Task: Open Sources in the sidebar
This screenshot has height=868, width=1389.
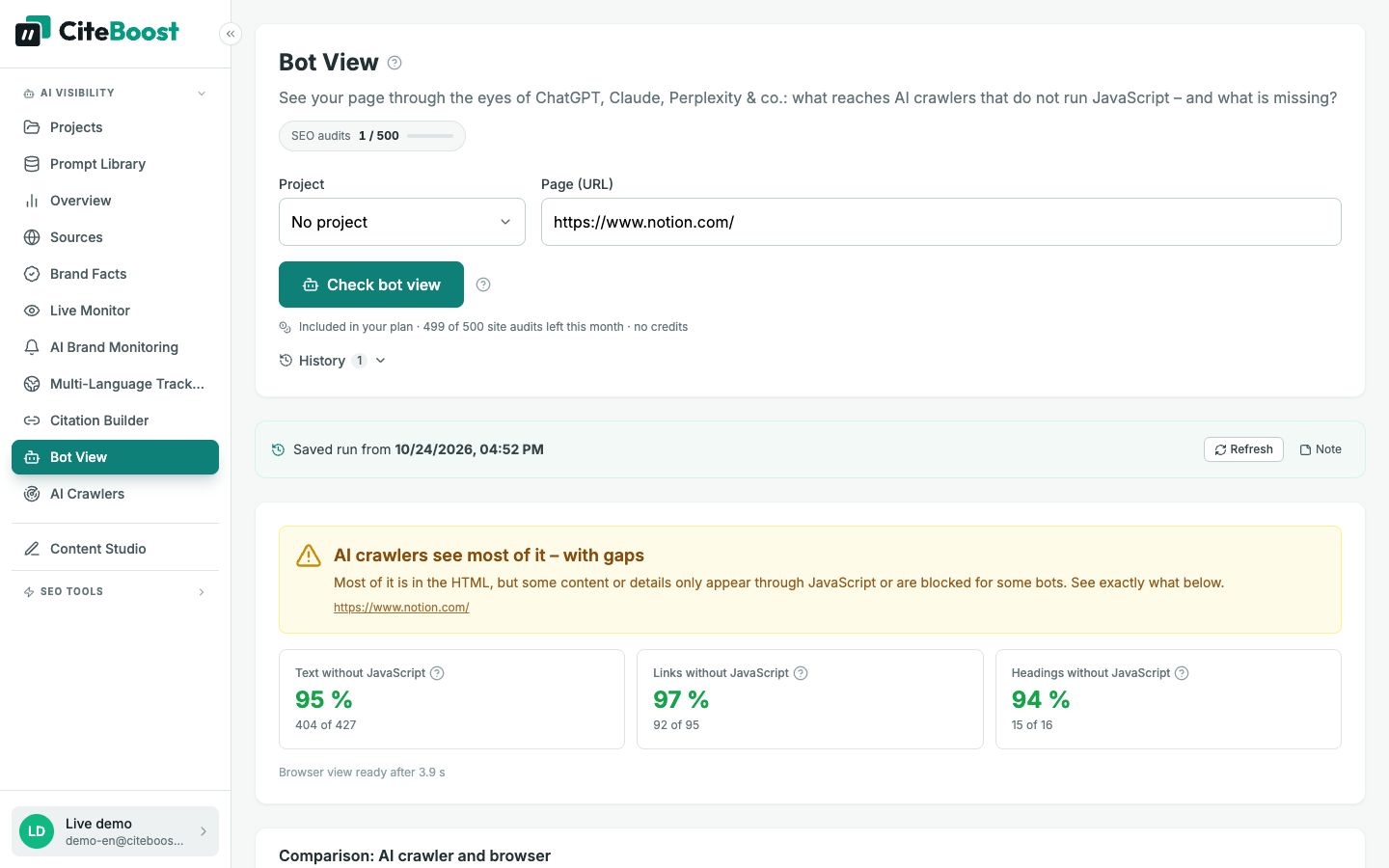Action: [x=115, y=237]
